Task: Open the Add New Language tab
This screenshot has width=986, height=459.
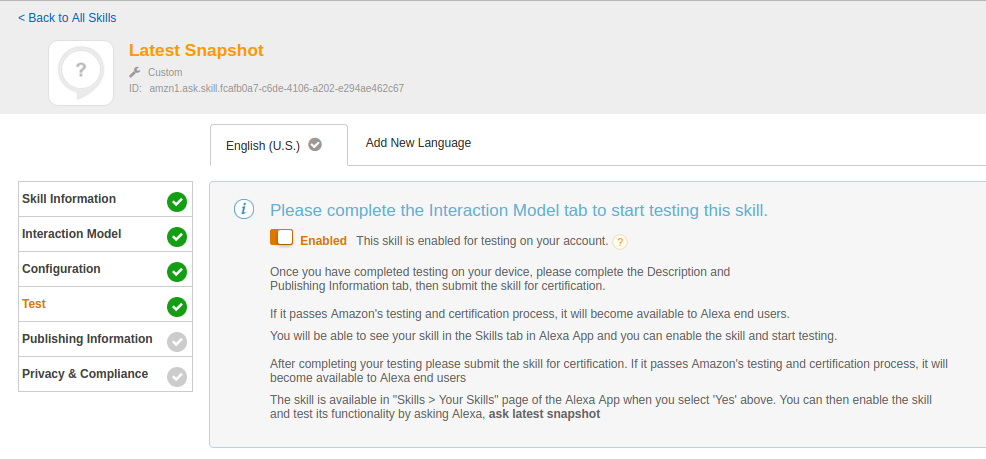Action: (x=418, y=143)
